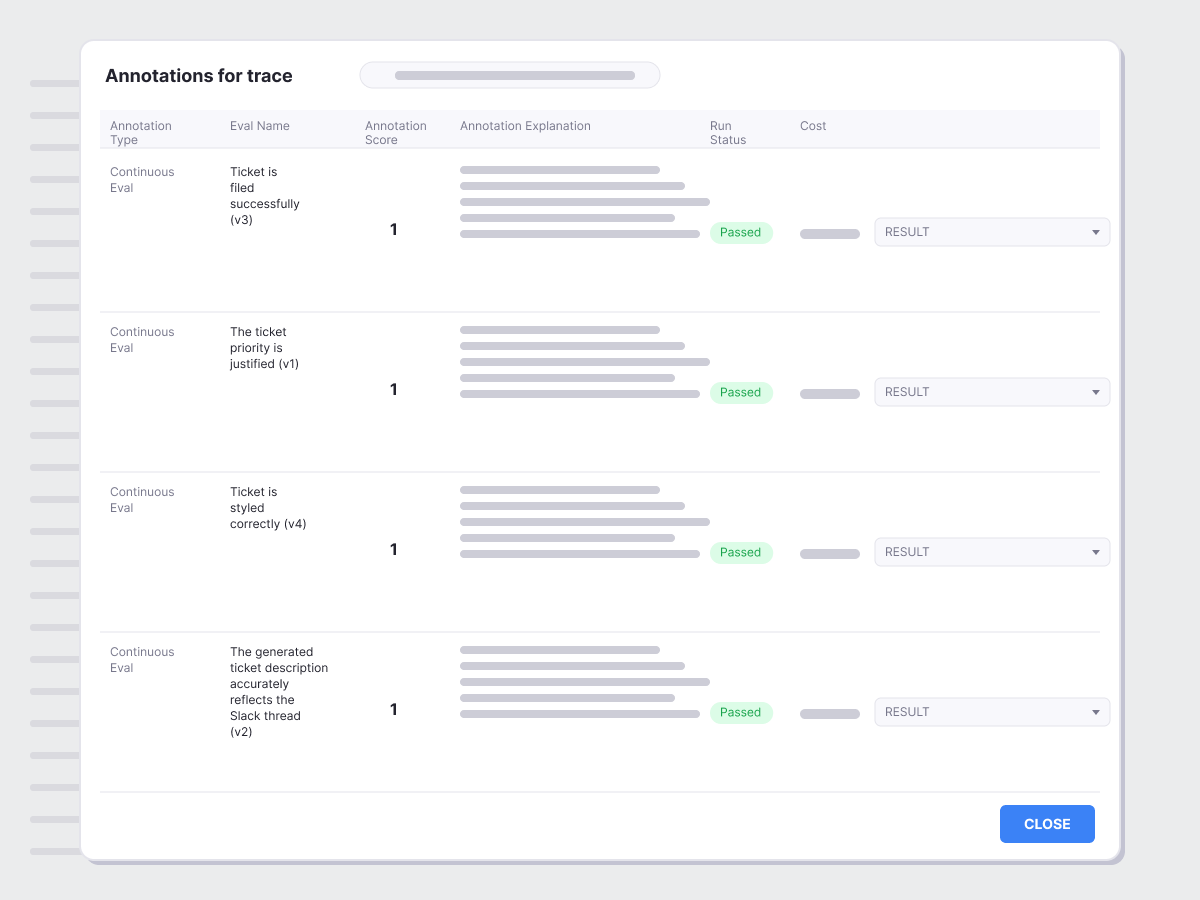The width and height of the screenshot is (1200, 900).
Task: Toggle the Passed indicator for 'Ticket is styled correctly (v4)'
Action: point(741,552)
